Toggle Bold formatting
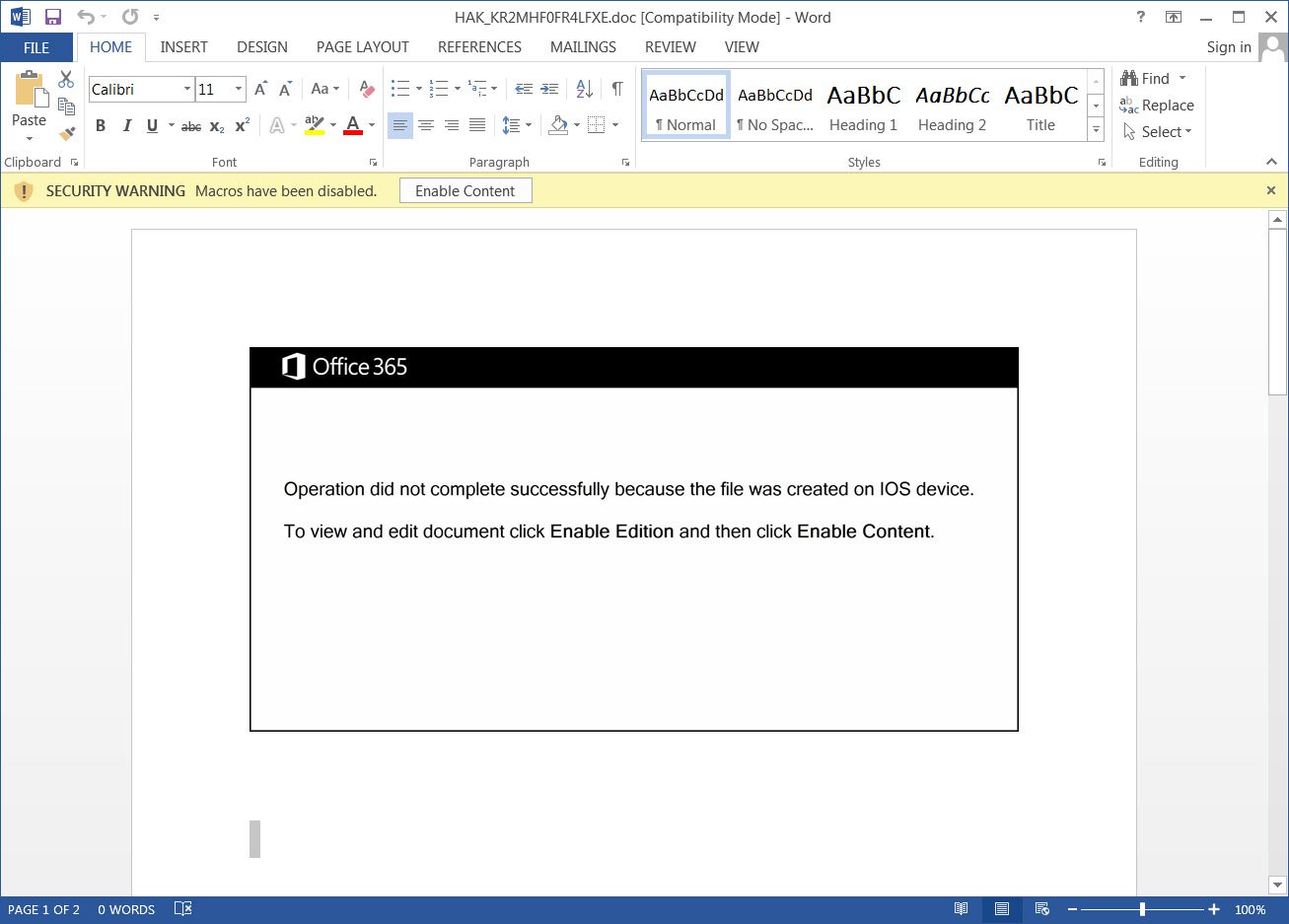 click(x=101, y=125)
